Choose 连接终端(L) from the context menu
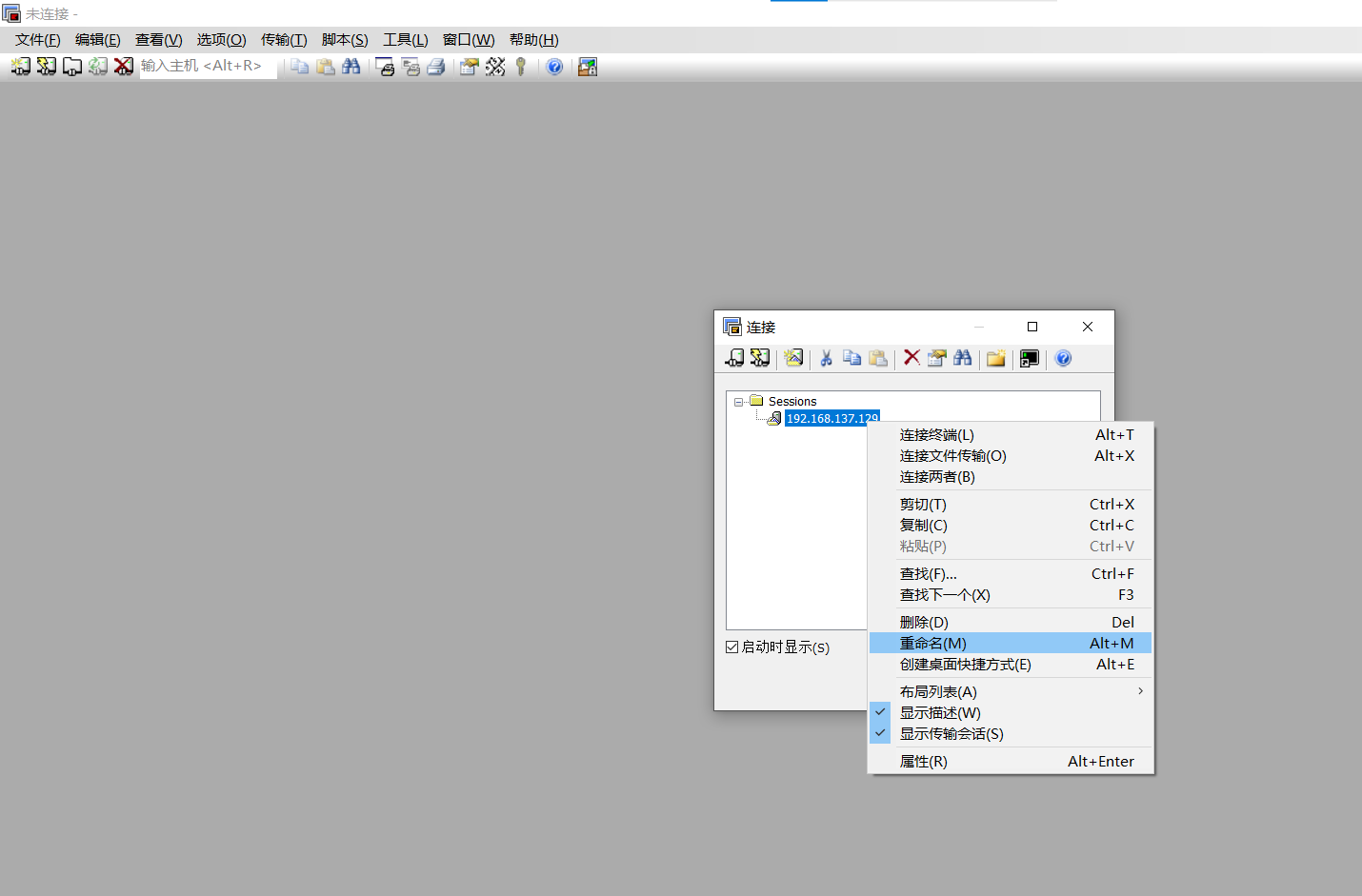Image resolution: width=1362 pixels, height=896 pixels. pyautogui.click(x=1011, y=435)
